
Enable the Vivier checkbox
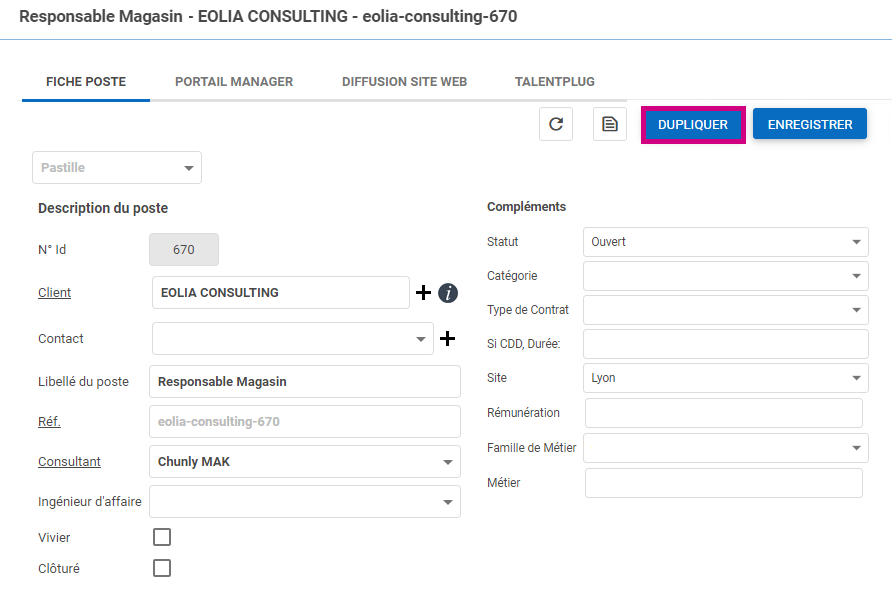tap(162, 537)
